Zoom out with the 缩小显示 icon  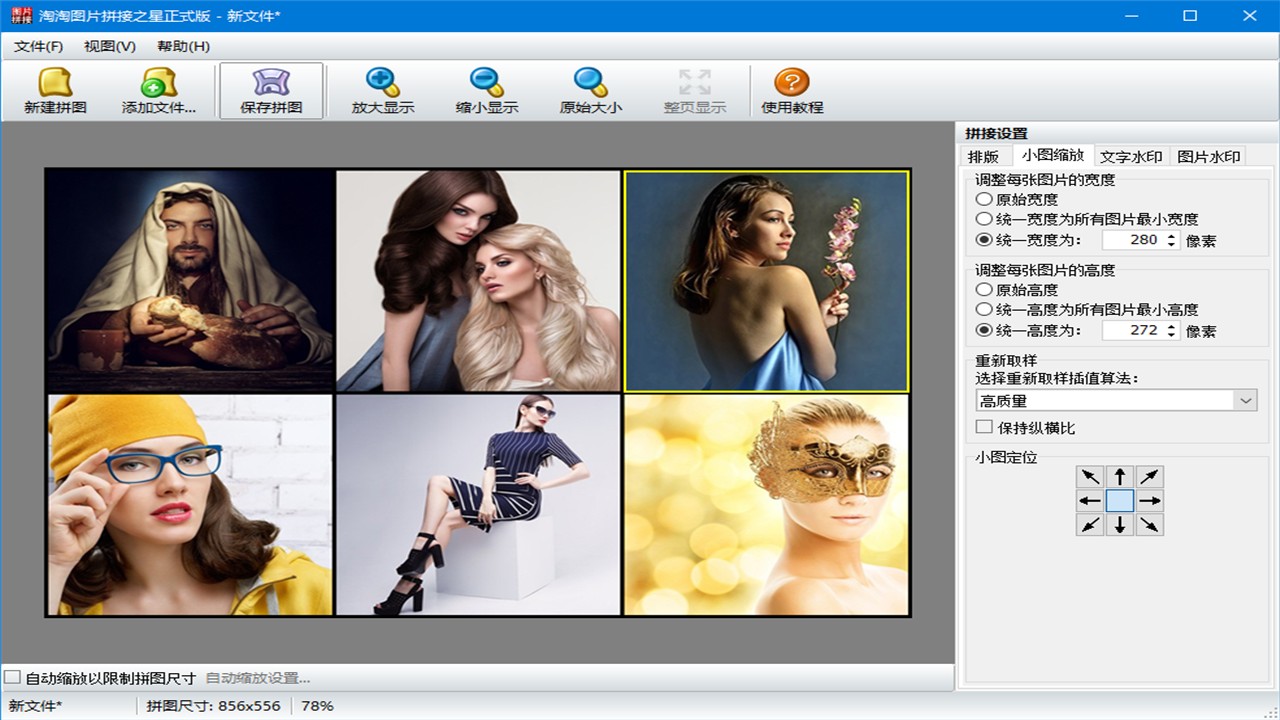487,83
